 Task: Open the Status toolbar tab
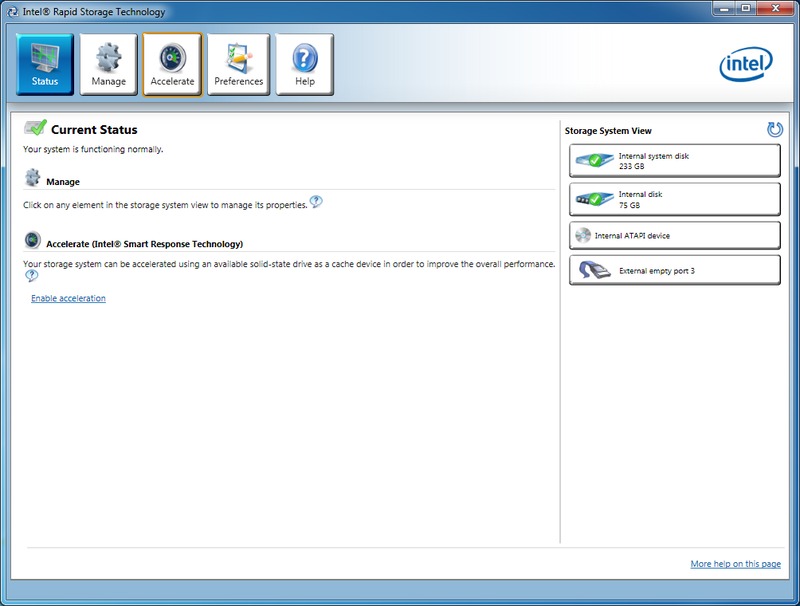(45, 64)
